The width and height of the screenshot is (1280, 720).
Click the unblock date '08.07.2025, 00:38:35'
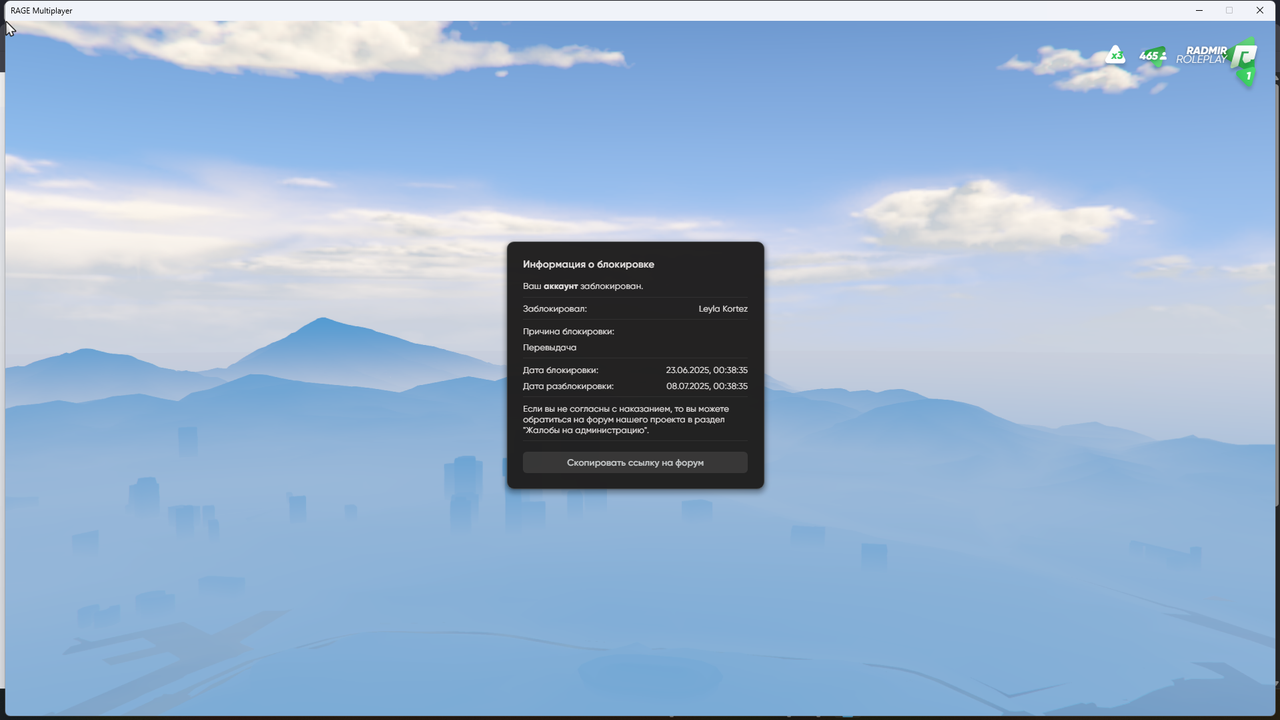(707, 386)
